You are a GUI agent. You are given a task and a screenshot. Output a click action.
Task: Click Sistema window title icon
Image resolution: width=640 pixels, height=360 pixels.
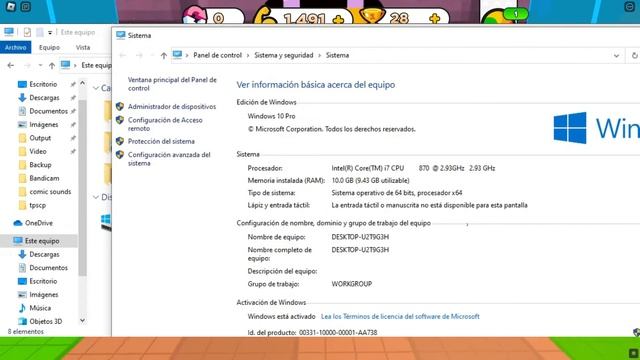pos(120,35)
